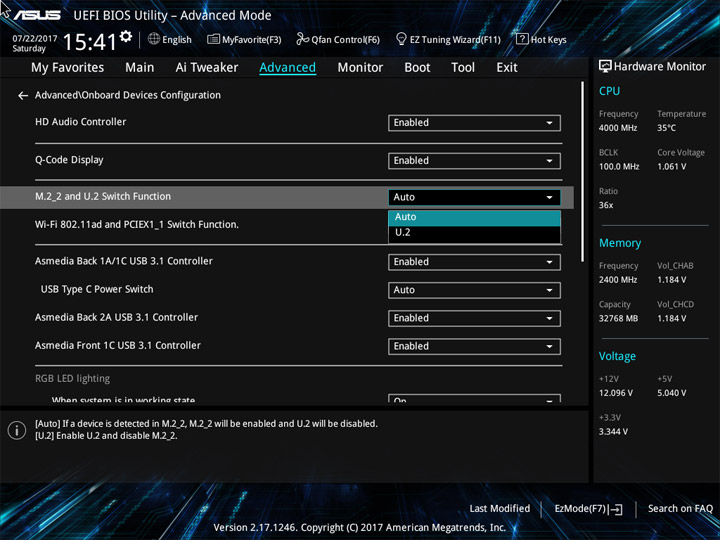Image resolution: width=720 pixels, height=540 pixels.
Task: Open MyFavorite(F3) list icon
Action: [214, 39]
